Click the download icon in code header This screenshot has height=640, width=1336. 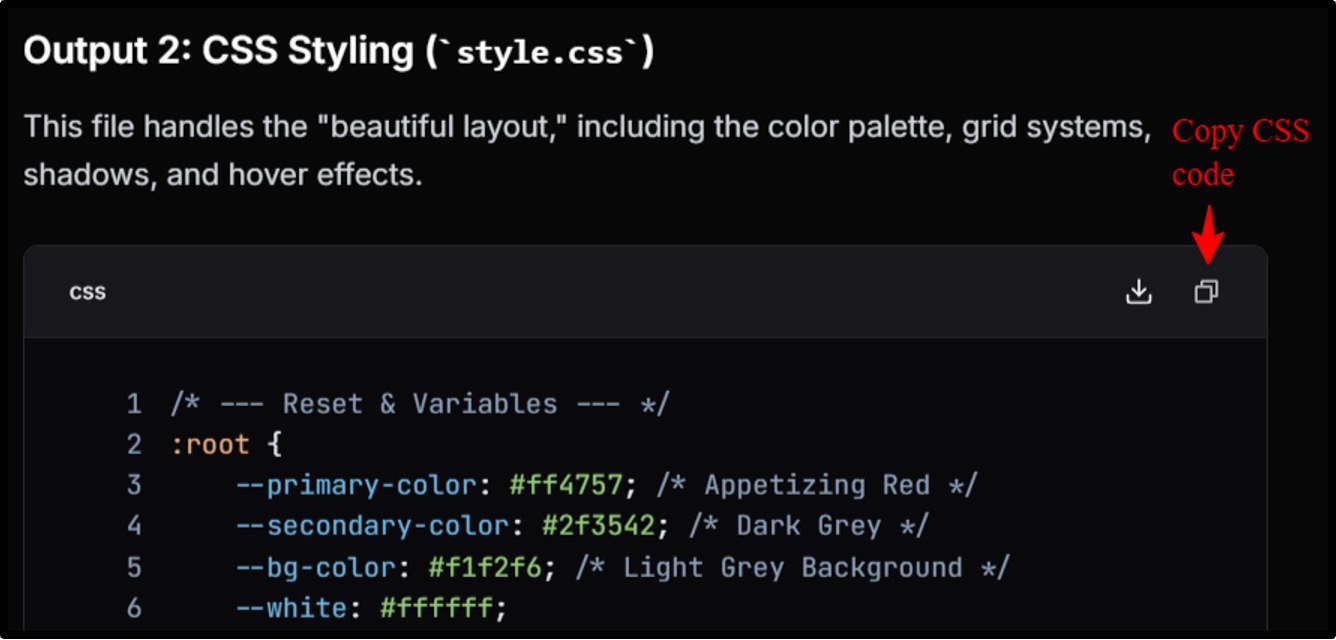(1140, 291)
